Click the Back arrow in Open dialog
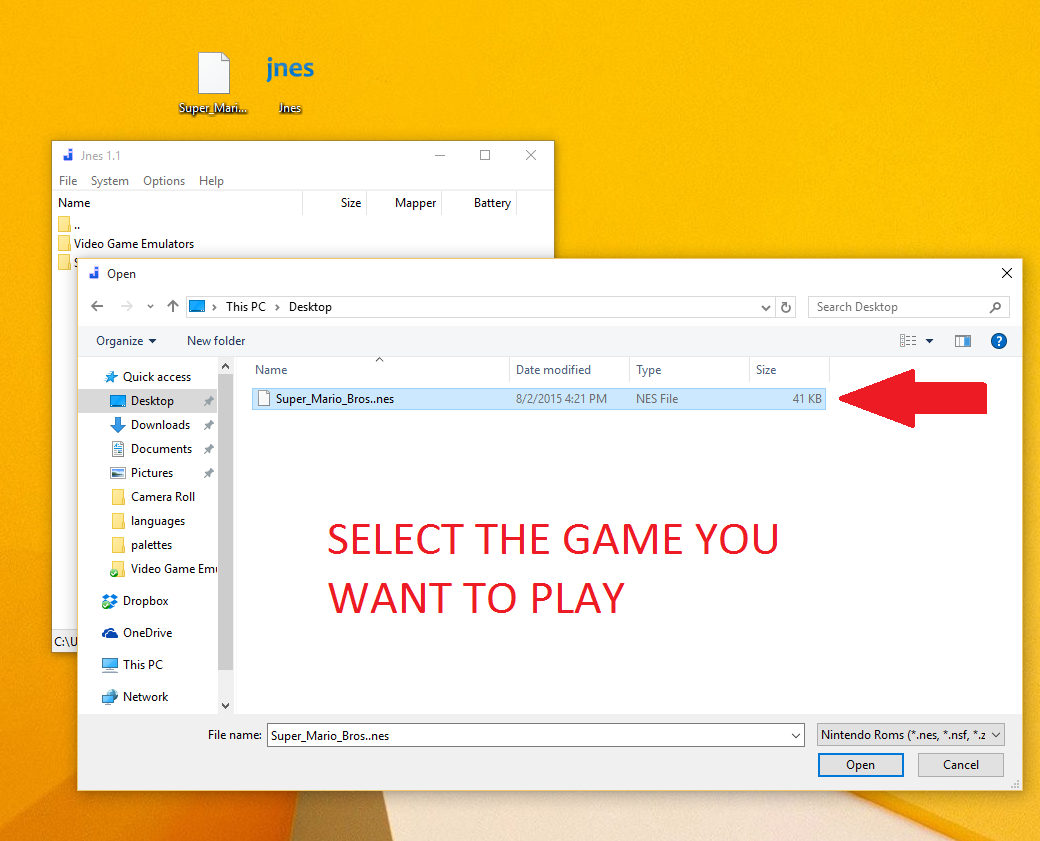 pos(97,307)
